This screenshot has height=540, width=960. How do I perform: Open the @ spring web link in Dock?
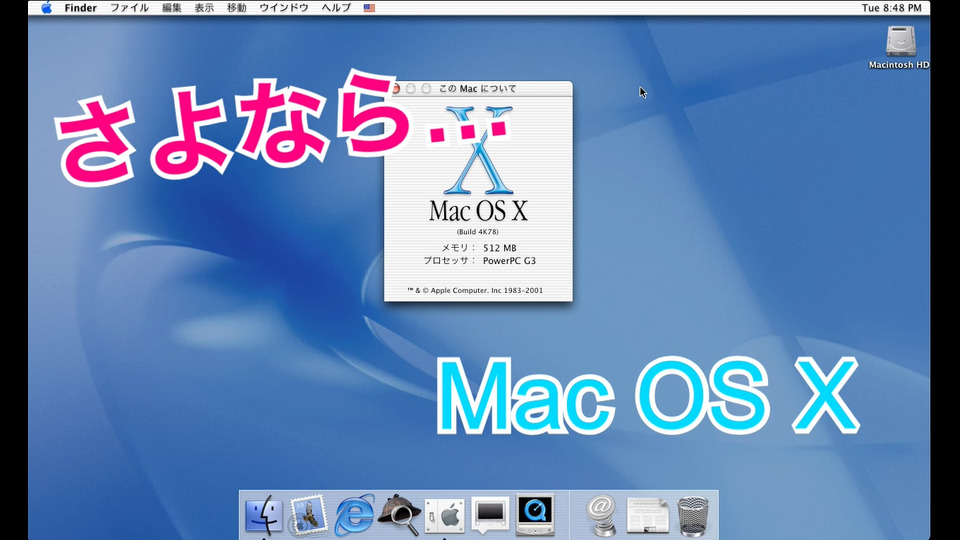601,516
